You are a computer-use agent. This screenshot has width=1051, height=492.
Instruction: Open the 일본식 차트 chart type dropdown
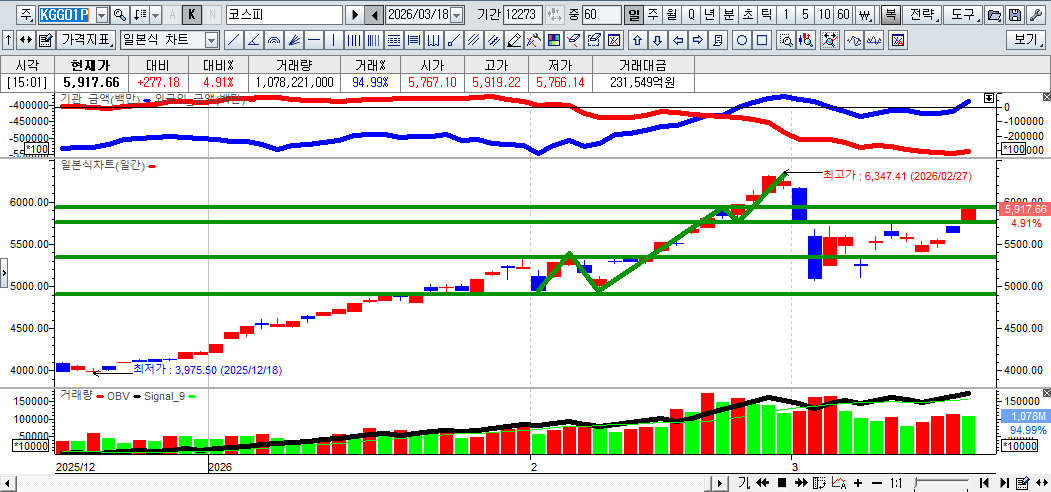click(x=211, y=40)
